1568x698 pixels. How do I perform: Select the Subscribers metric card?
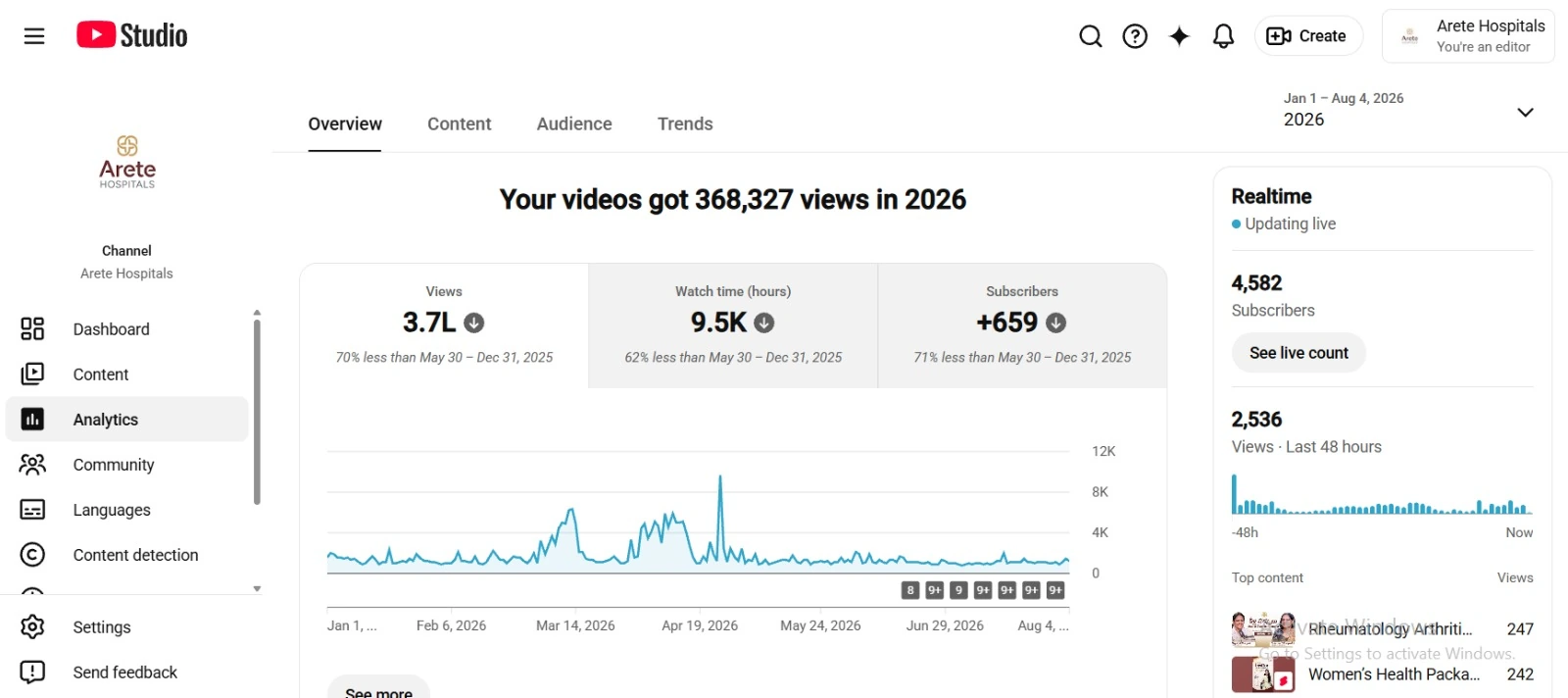coord(1022,325)
